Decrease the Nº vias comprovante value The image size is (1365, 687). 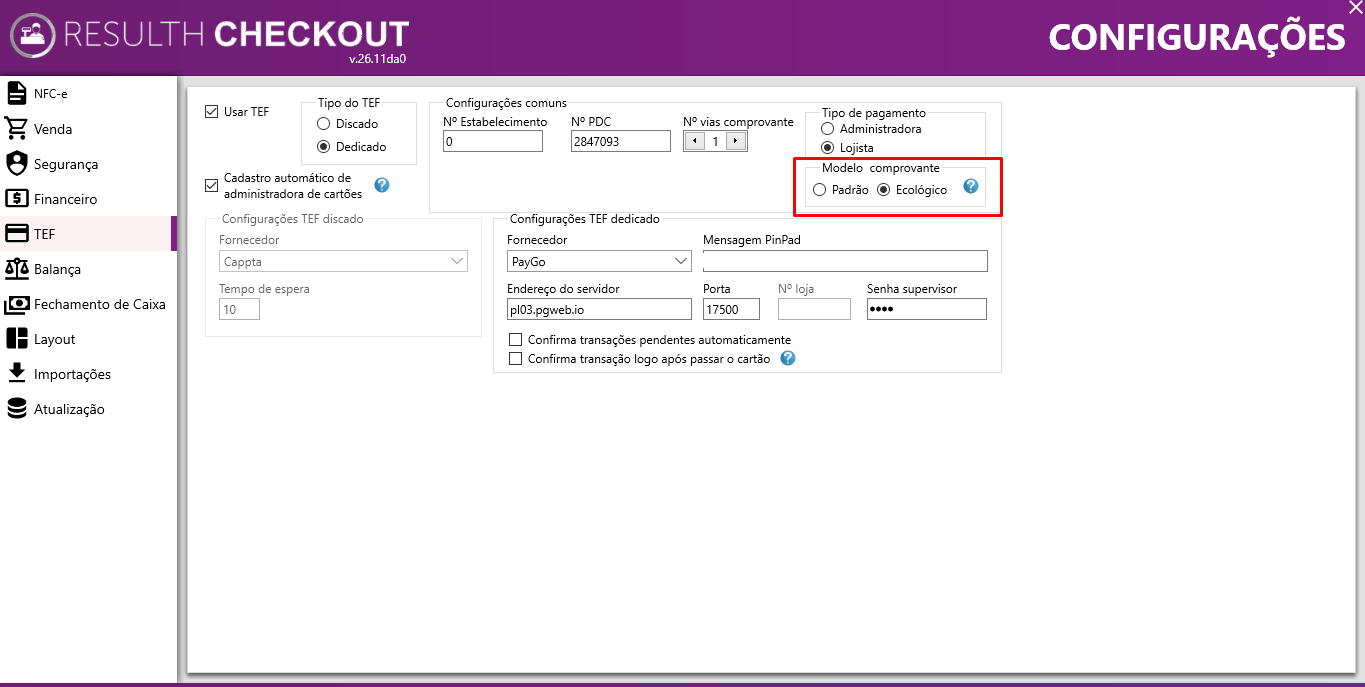pyautogui.click(x=695, y=141)
